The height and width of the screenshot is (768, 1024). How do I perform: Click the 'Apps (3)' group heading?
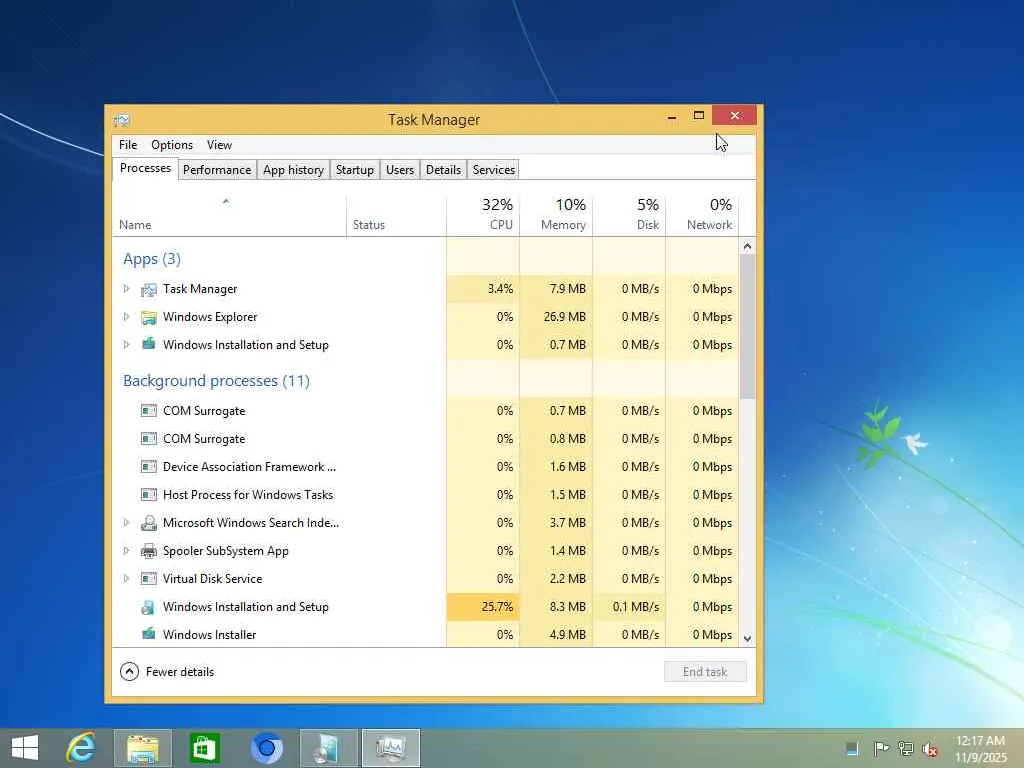tap(152, 259)
